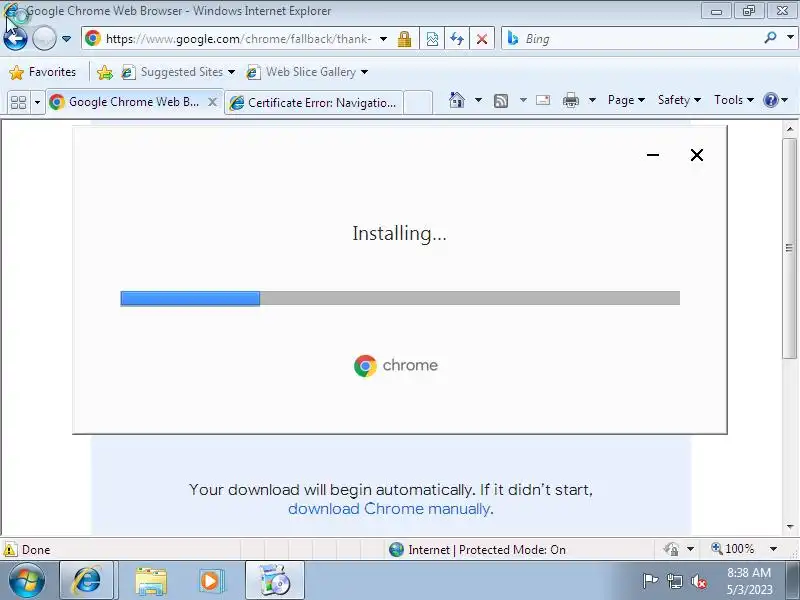This screenshot has height=600, width=800.
Task: Close the Chrome installer dialog
Action: (696, 155)
